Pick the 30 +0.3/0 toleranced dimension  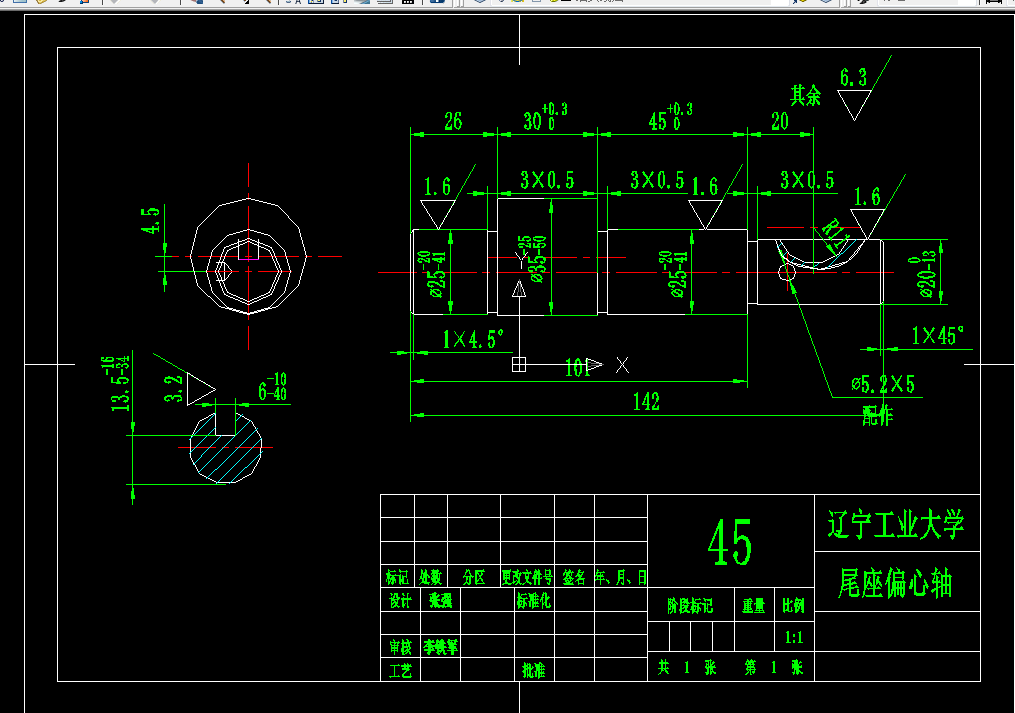tap(545, 117)
